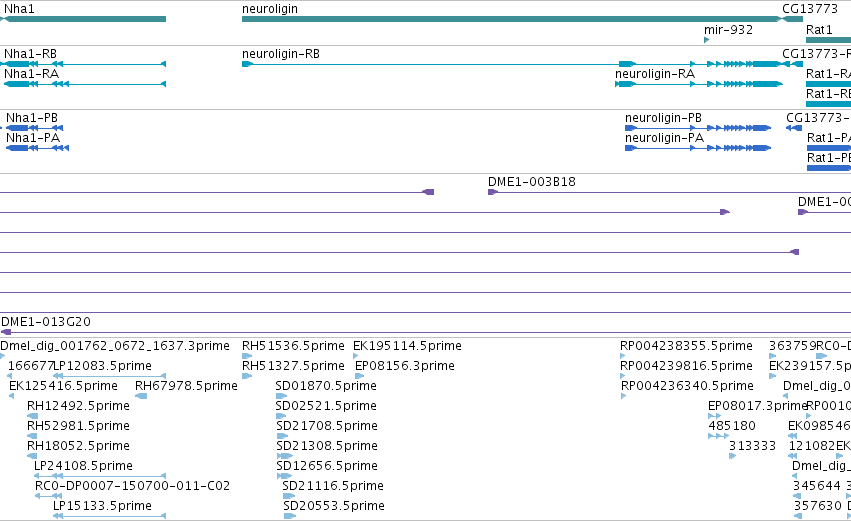Click the mir-932 gene label

pos(728,29)
